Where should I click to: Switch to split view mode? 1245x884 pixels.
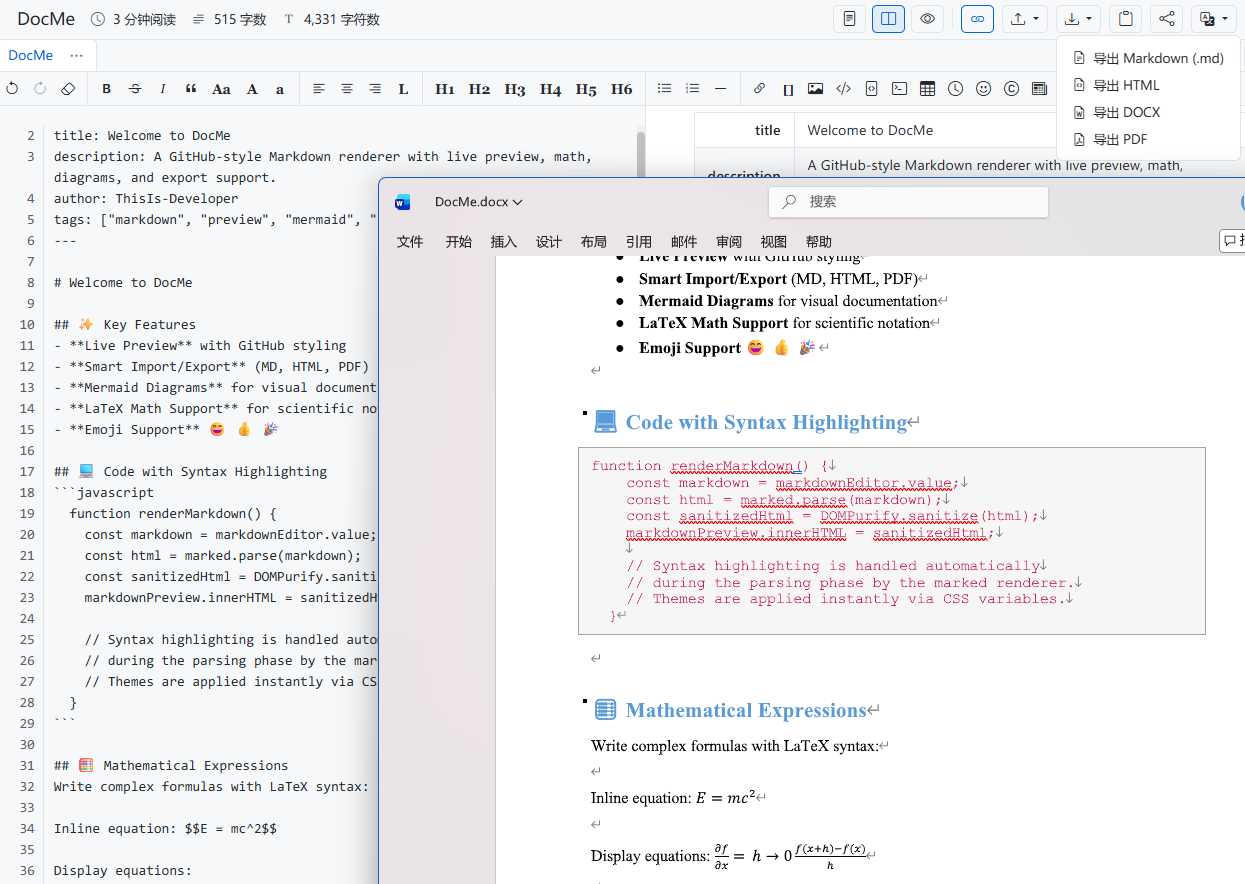click(x=888, y=19)
